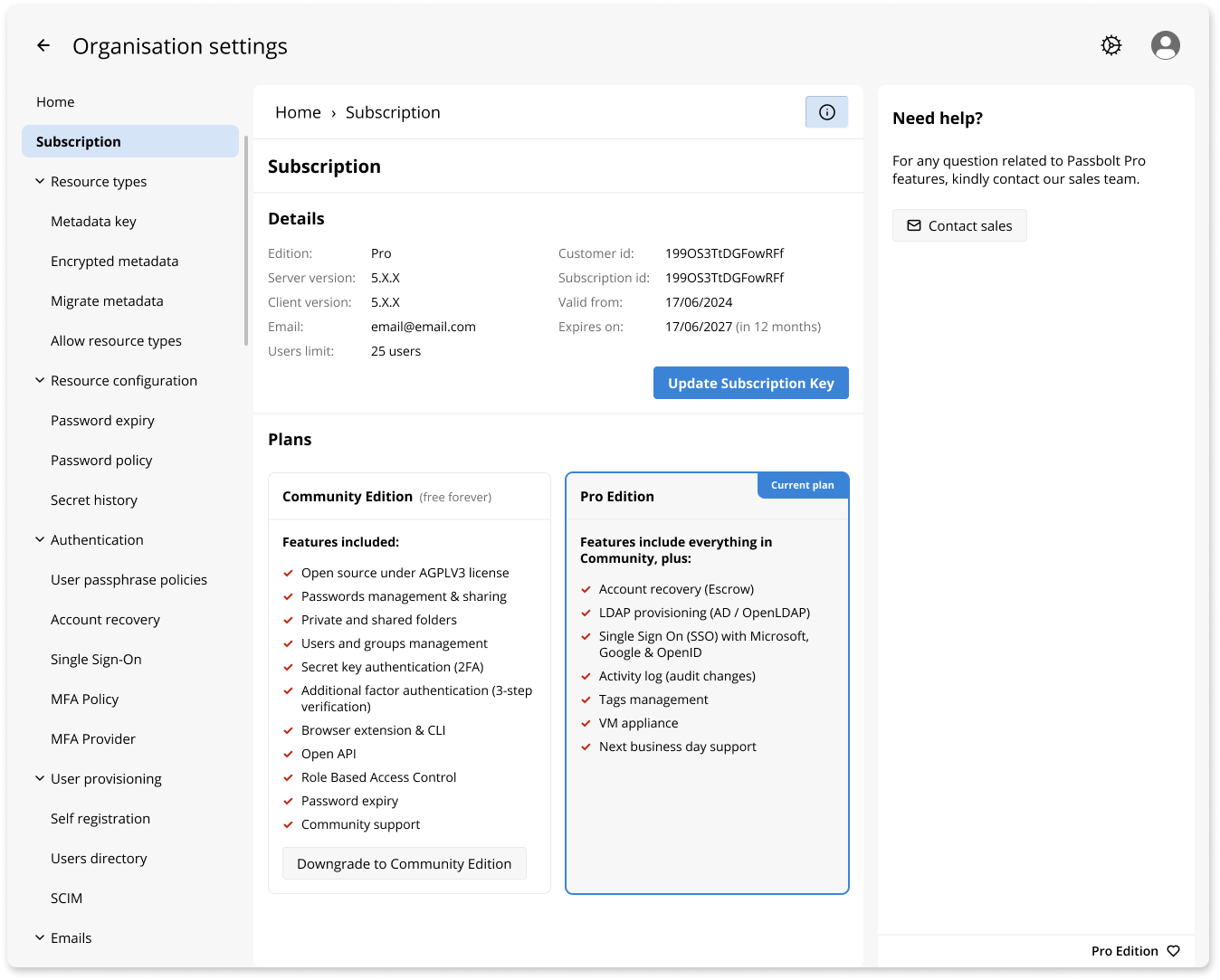
Task: Click the Organisation settings title
Action: coord(180,46)
